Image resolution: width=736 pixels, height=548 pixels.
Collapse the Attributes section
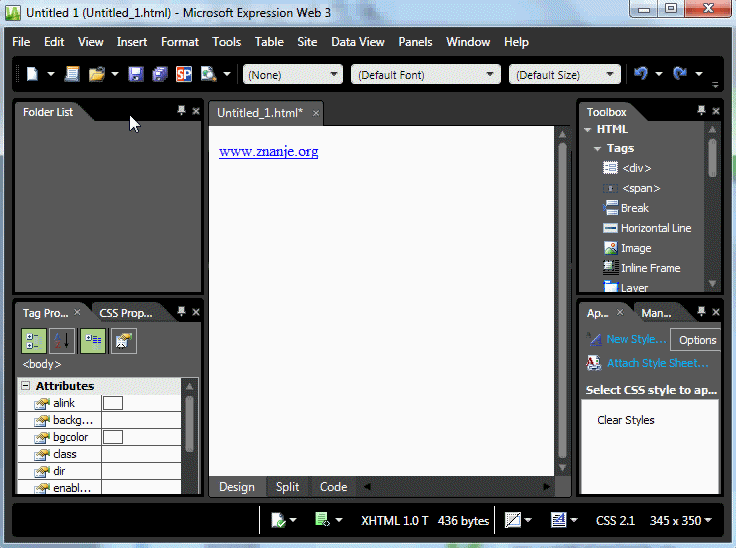tap(26, 386)
